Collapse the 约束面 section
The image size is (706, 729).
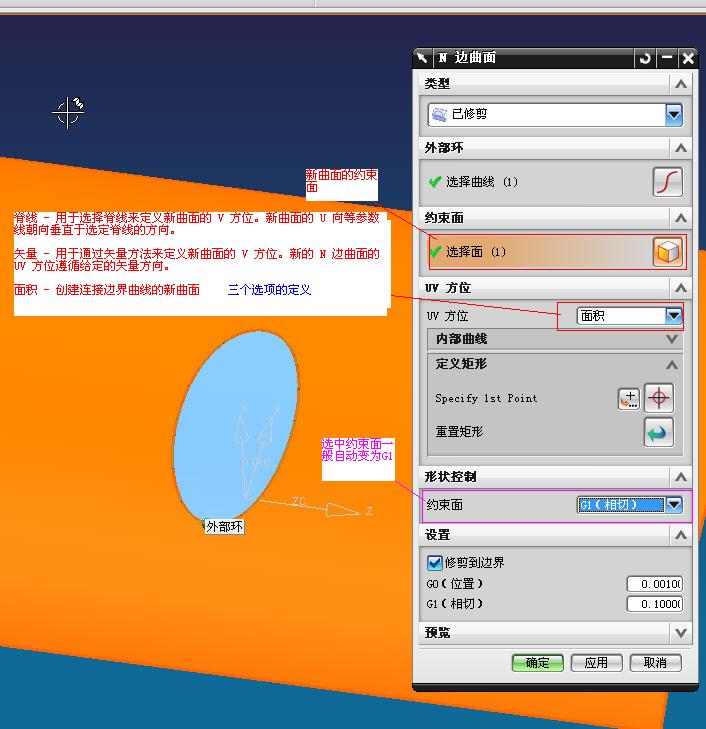(x=681, y=218)
